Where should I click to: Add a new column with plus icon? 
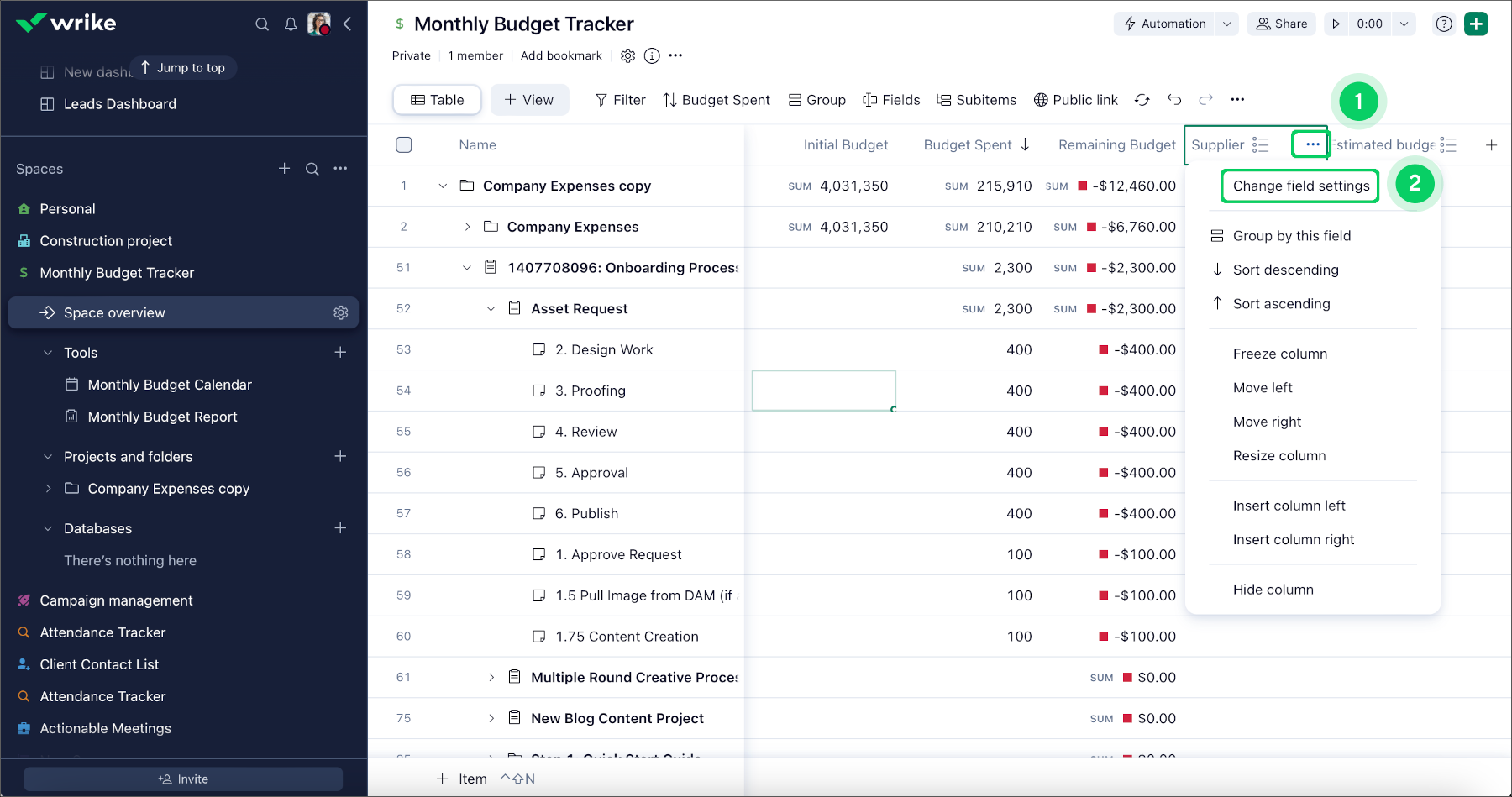(1491, 145)
